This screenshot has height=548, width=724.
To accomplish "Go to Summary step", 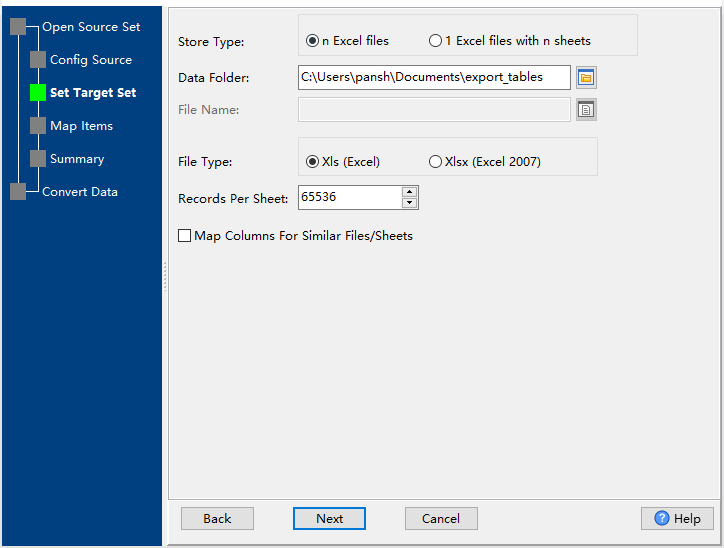I will pyautogui.click(x=77, y=159).
